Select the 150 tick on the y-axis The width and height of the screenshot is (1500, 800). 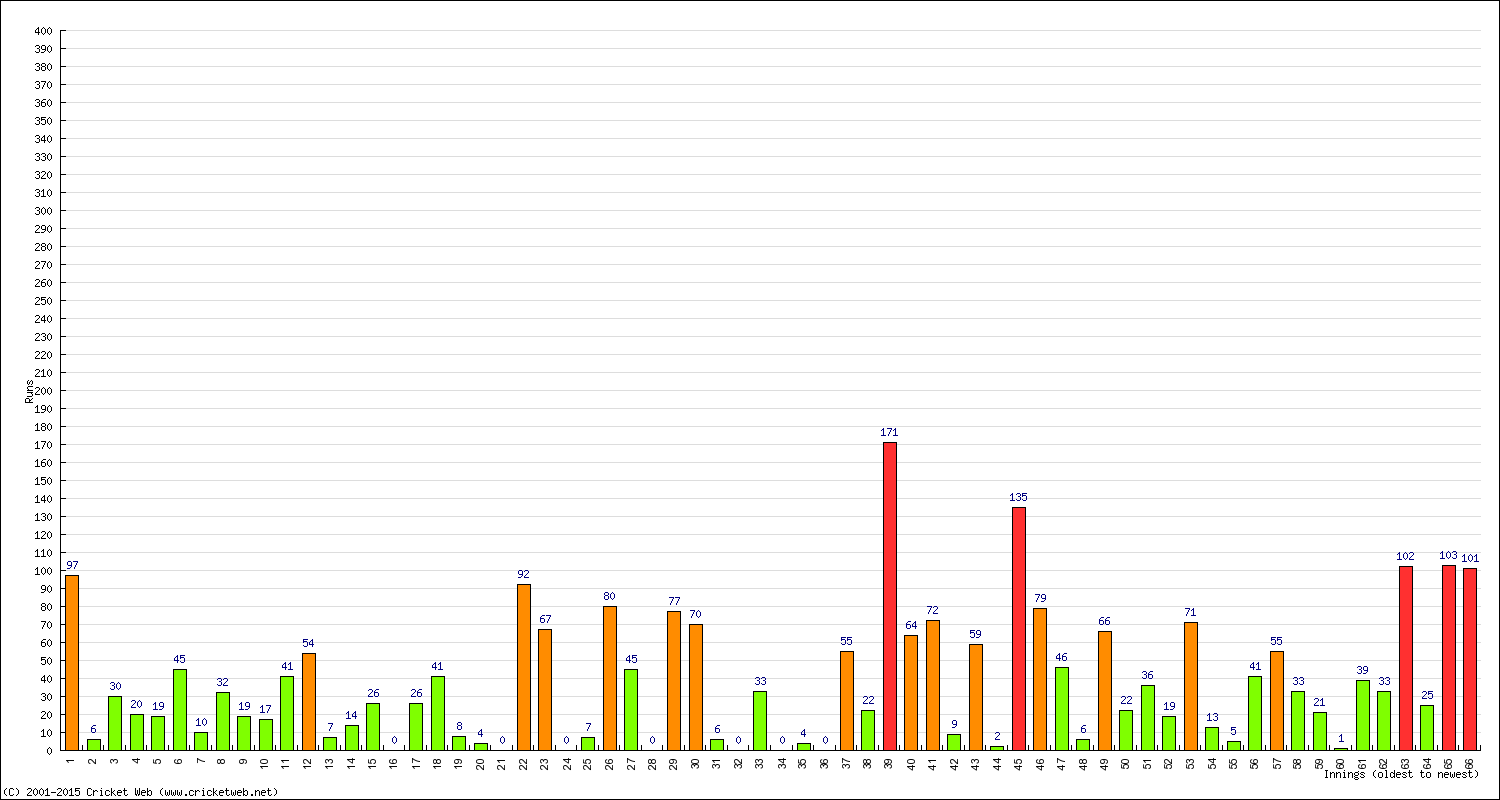pos(42,481)
